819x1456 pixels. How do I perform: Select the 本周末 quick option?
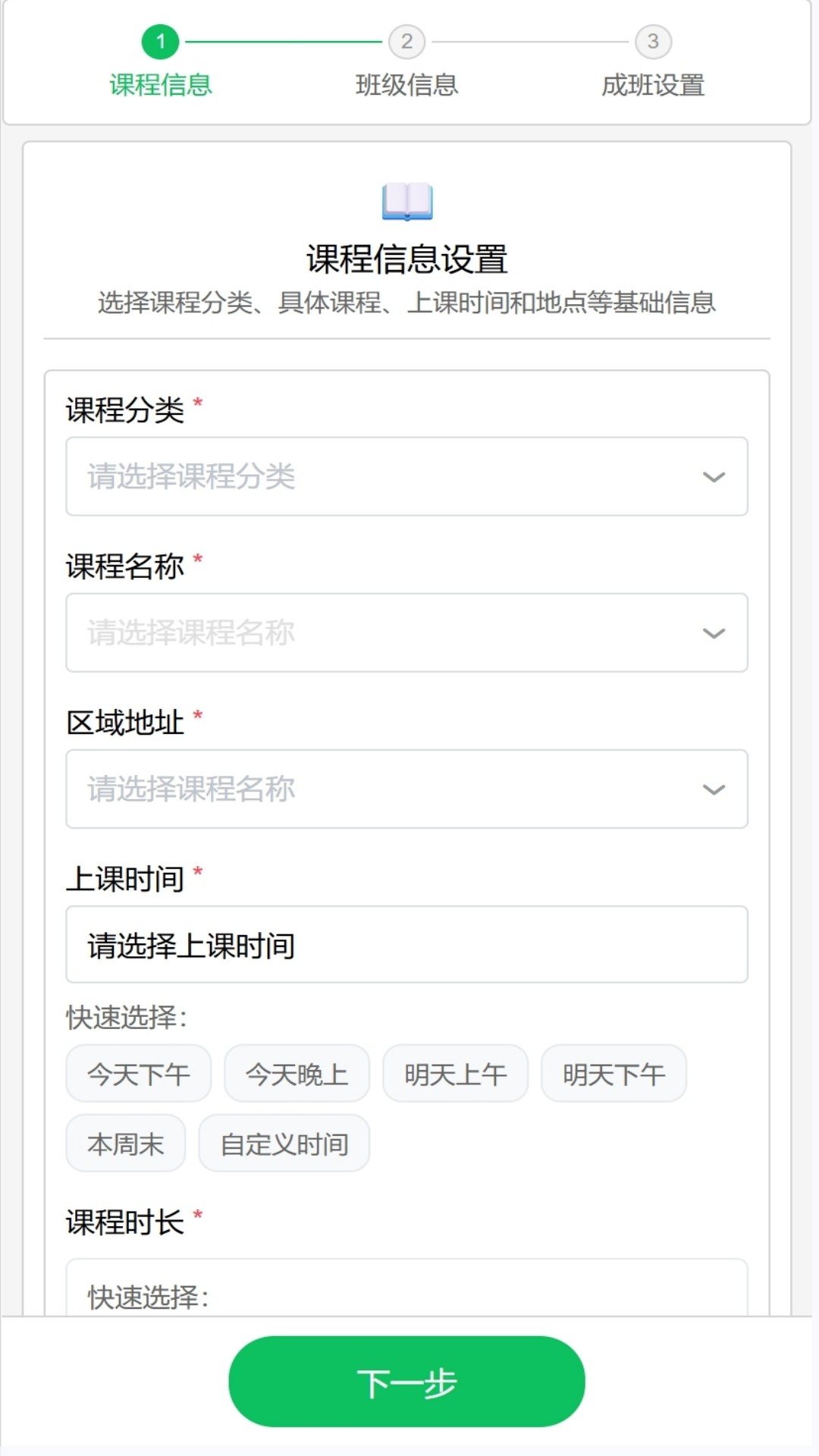coord(125,1143)
